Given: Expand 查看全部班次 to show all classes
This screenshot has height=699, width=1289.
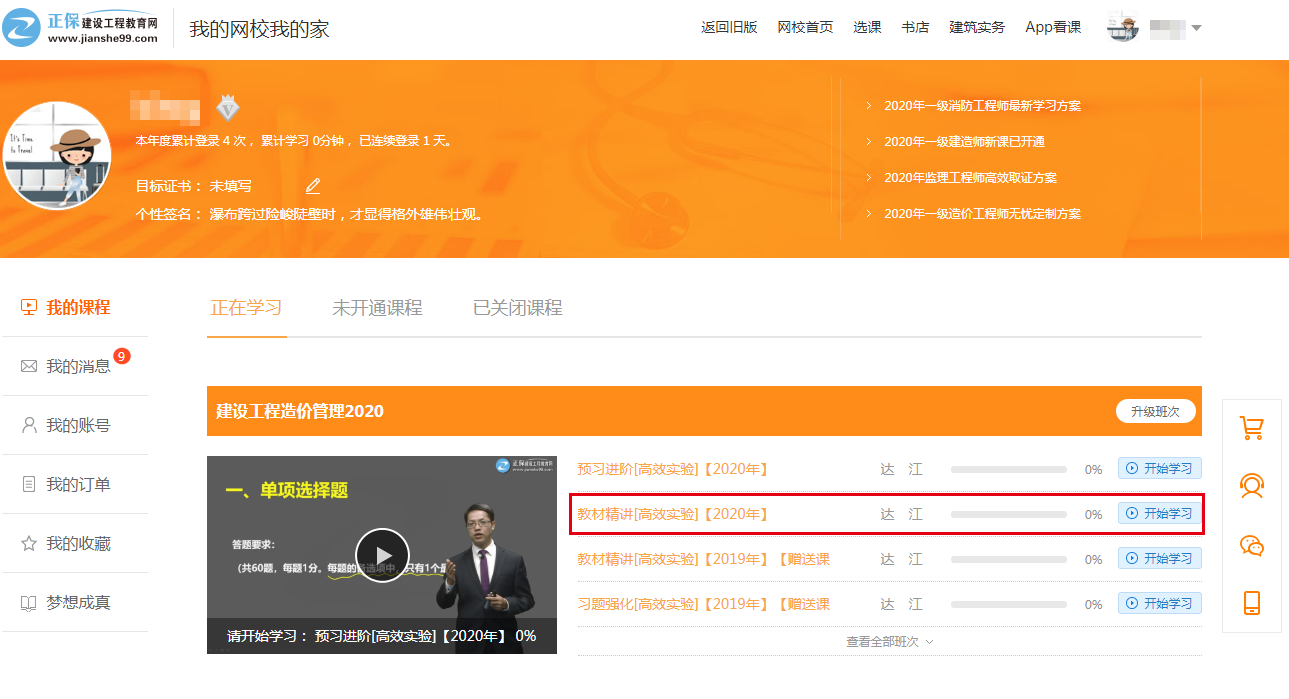Looking at the screenshot, I should (889, 642).
